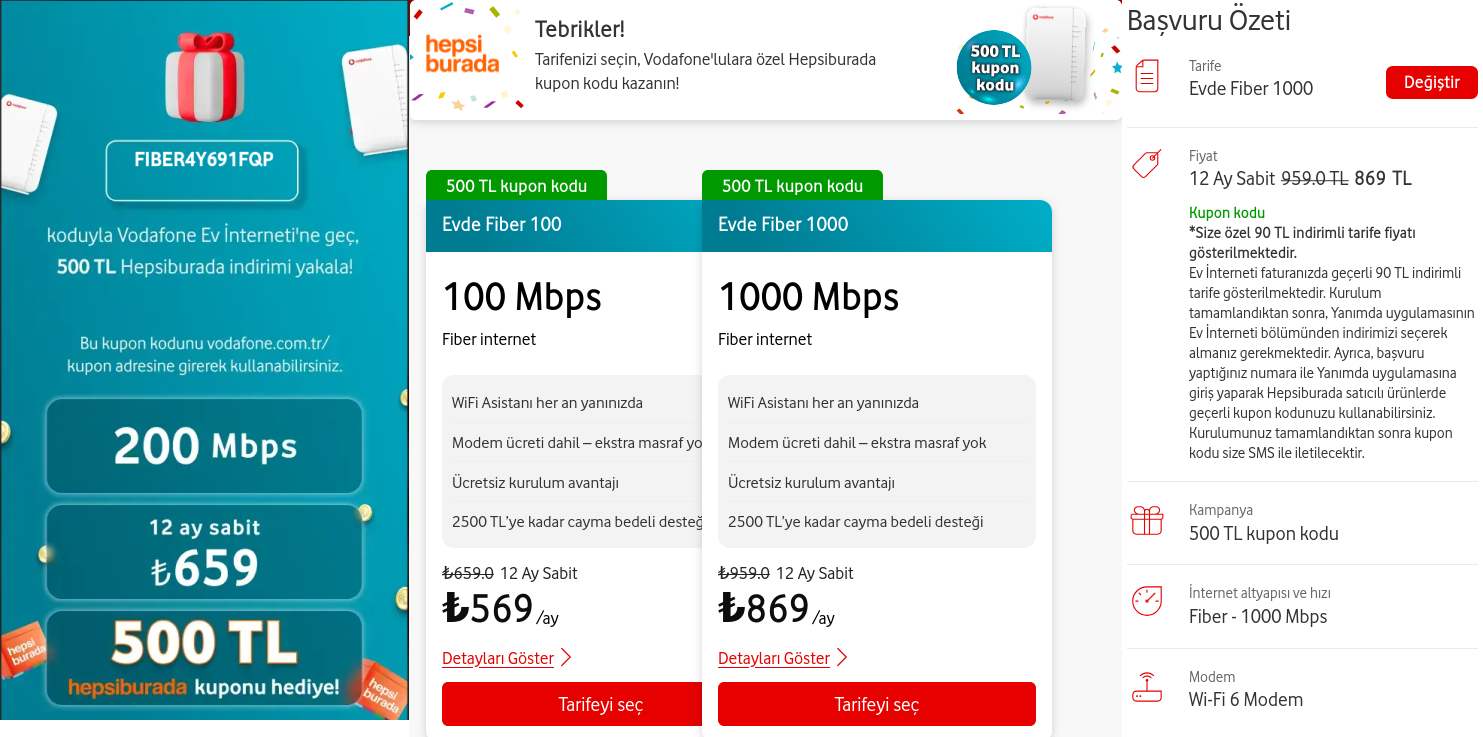Image resolution: width=1483 pixels, height=737 pixels.
Task: Click the Evde Fiber 1000 card header
Action: coord(876,225)
